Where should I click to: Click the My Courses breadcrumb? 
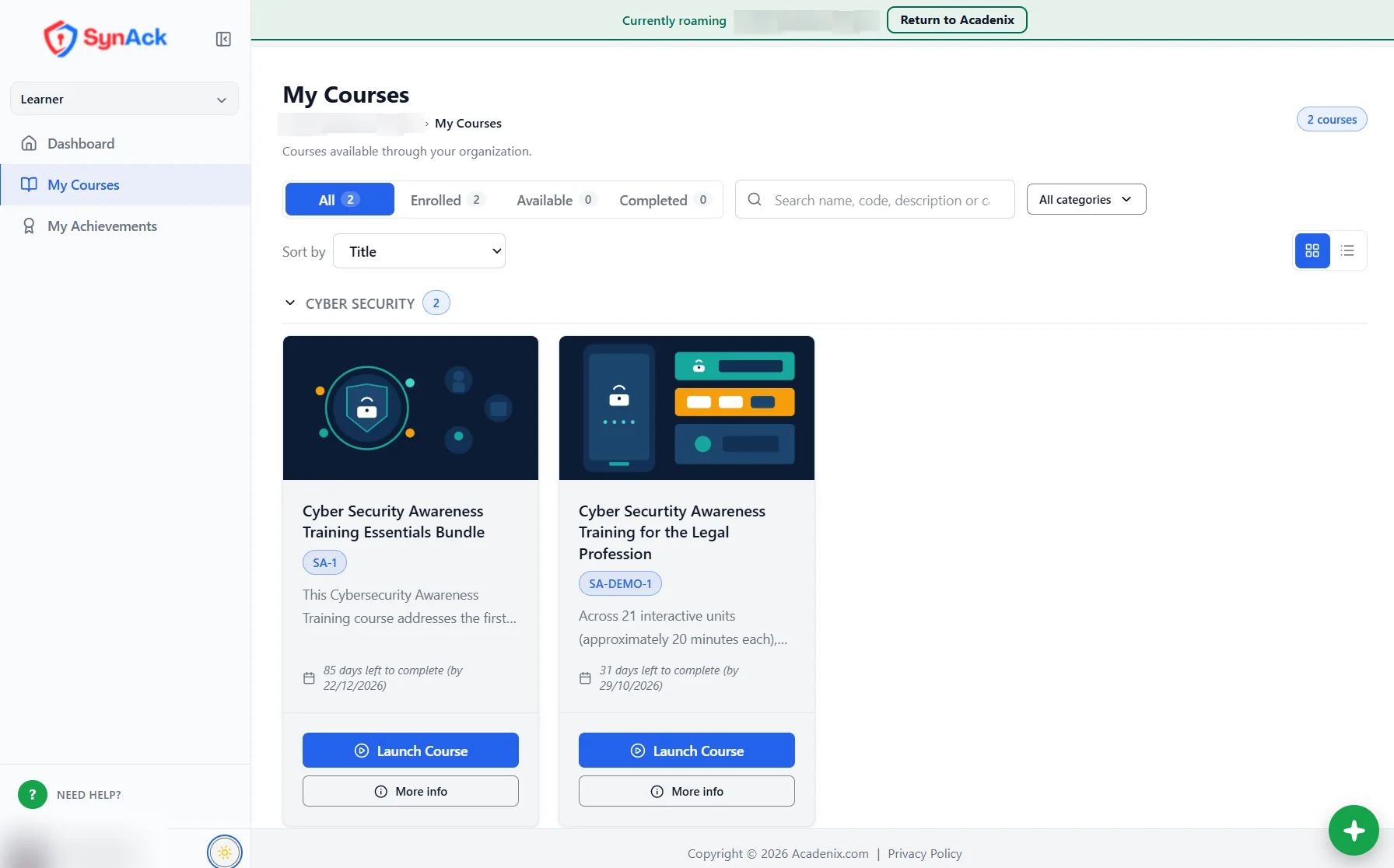coord(468,123)
